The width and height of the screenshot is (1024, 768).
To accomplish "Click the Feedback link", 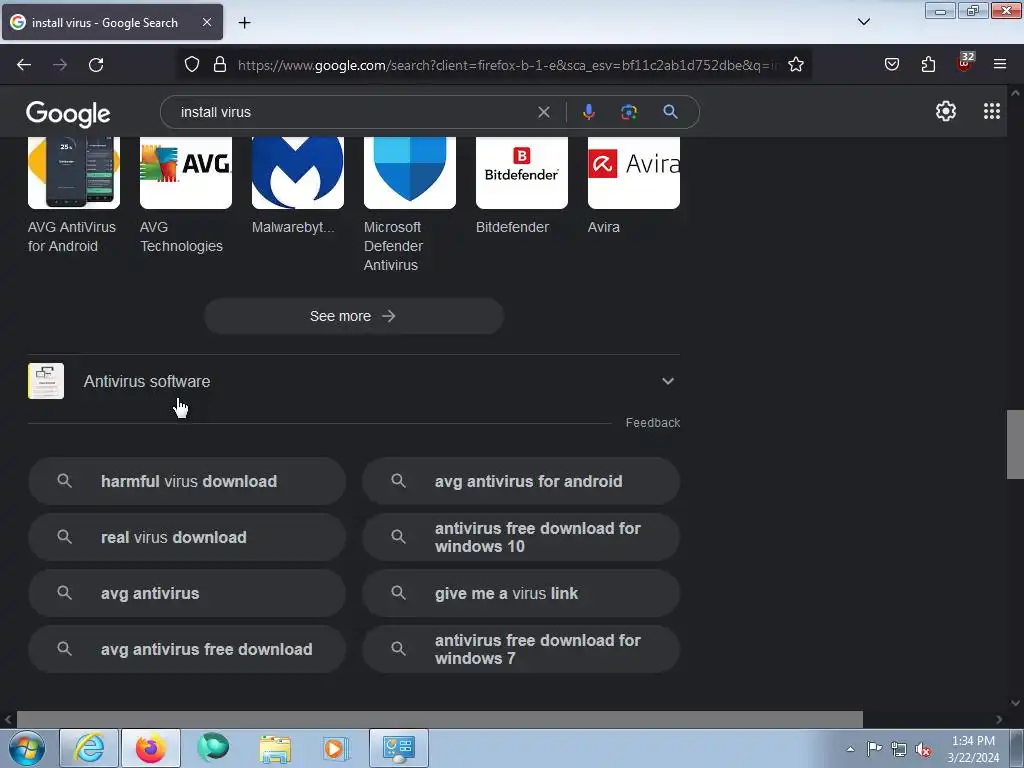I will (x=652, y=423).
